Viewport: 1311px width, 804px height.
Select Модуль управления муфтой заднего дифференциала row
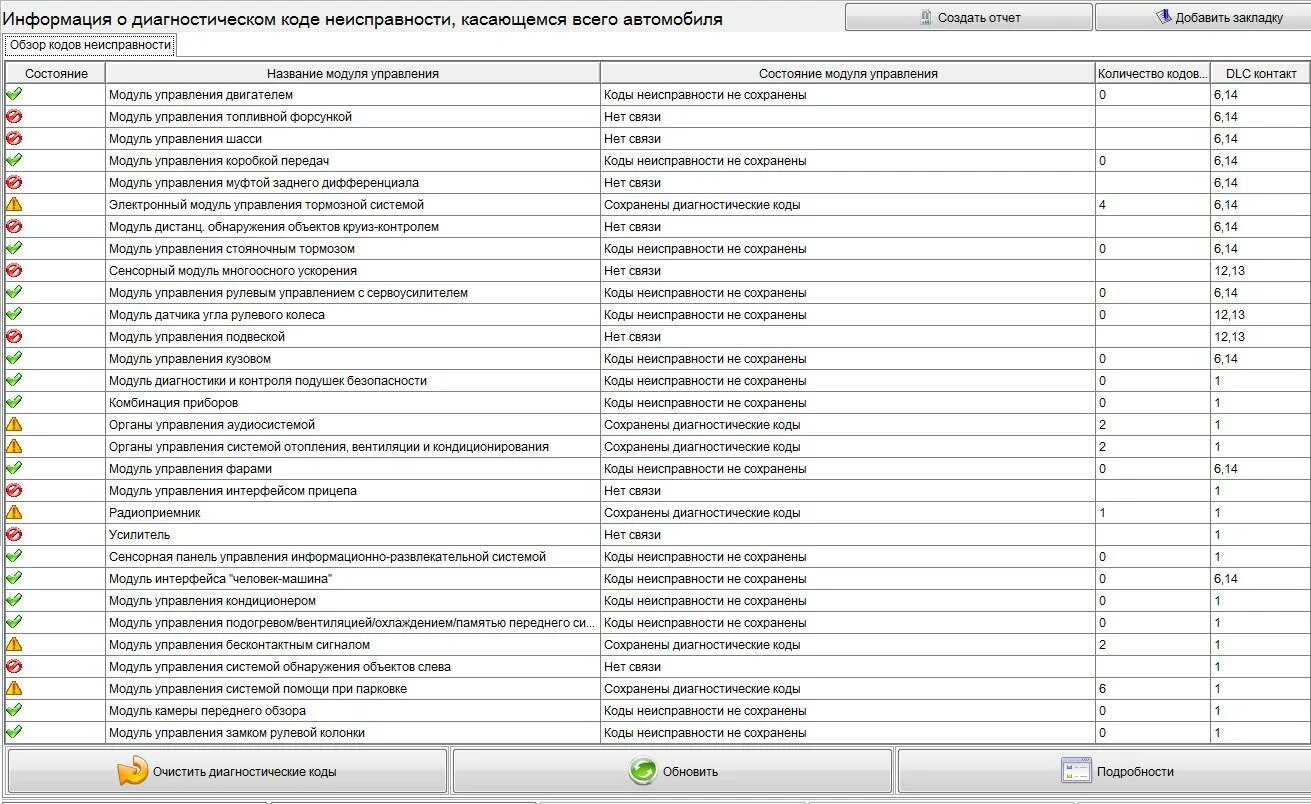pos(657,182)
